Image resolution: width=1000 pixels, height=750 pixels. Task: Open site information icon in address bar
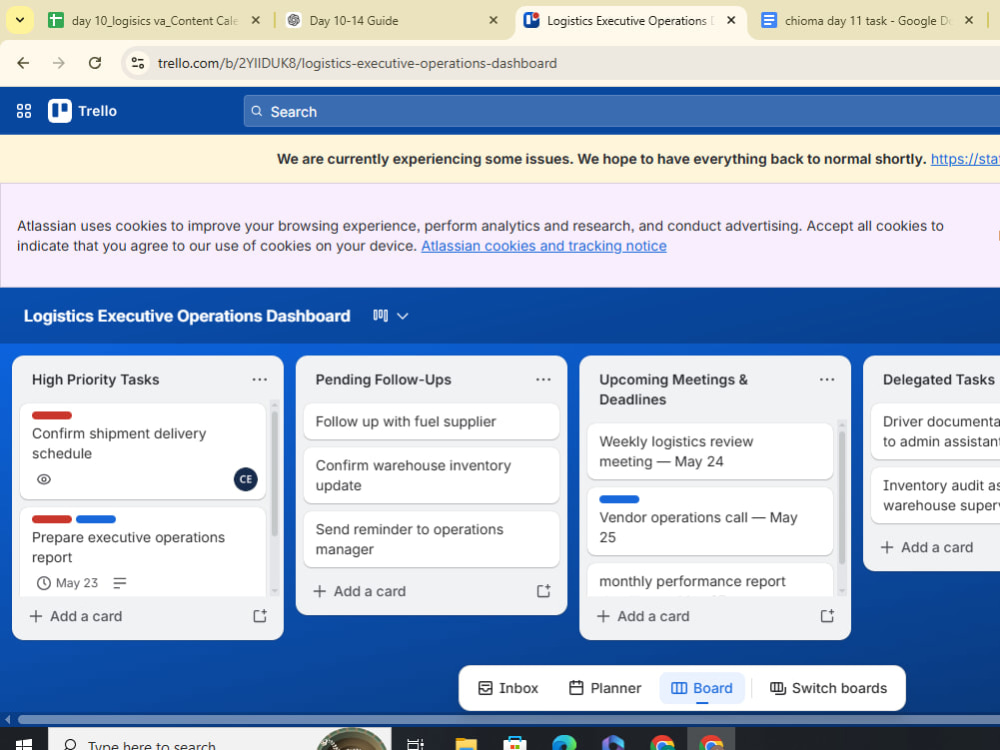(138, 63)
